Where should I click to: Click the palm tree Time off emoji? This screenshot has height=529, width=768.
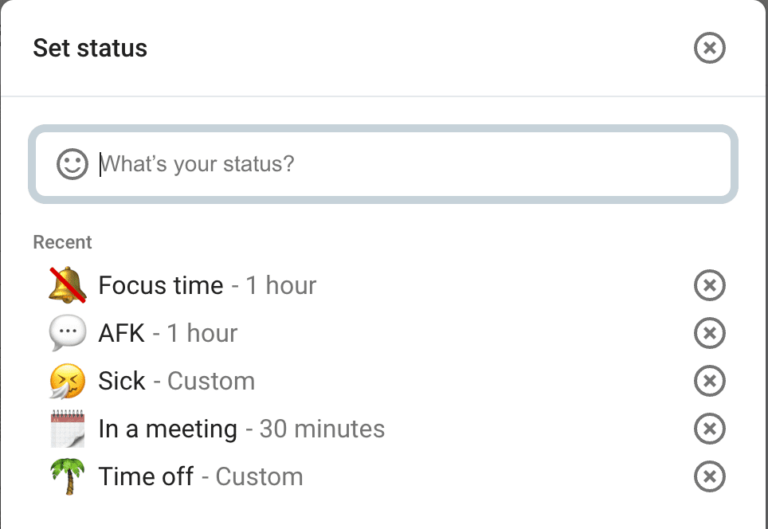[68, 477]
